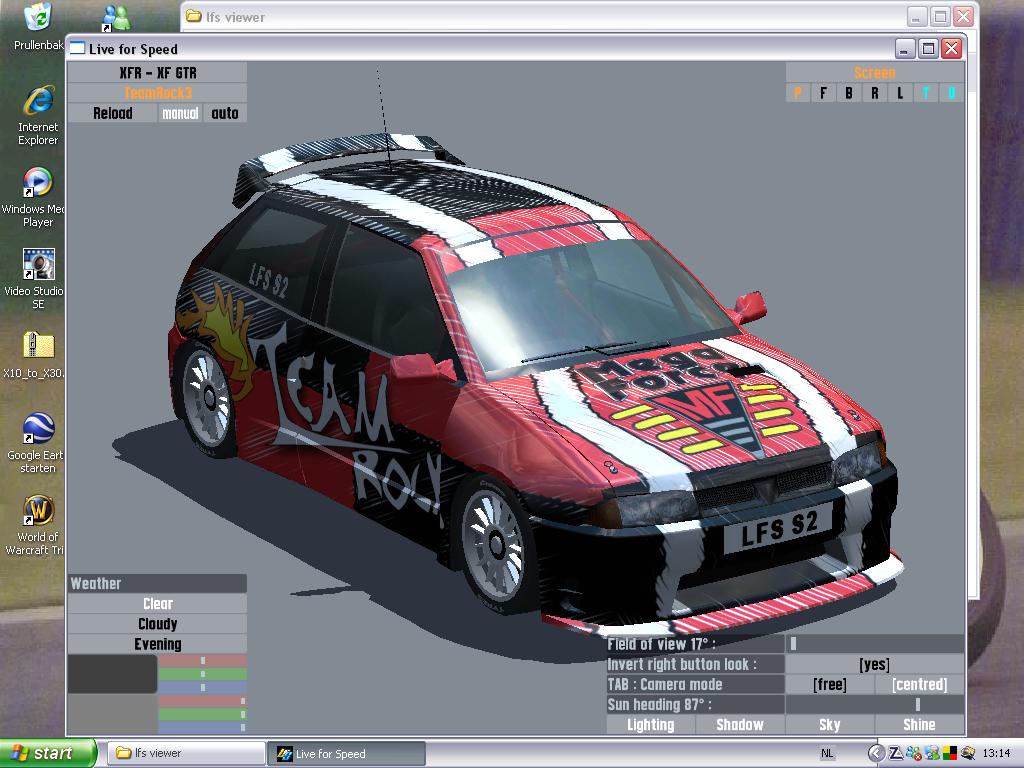
Task: Select Evening weather
Action: (157, 644)
